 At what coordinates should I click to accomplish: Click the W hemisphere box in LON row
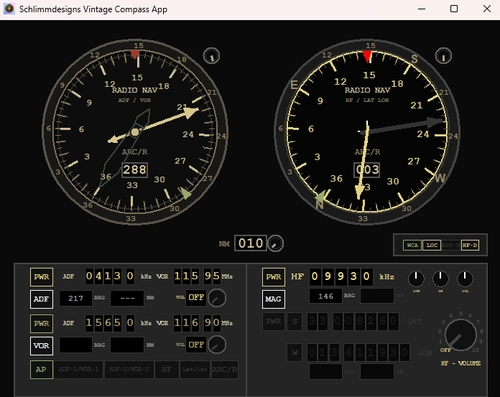(x=295, y=353)
